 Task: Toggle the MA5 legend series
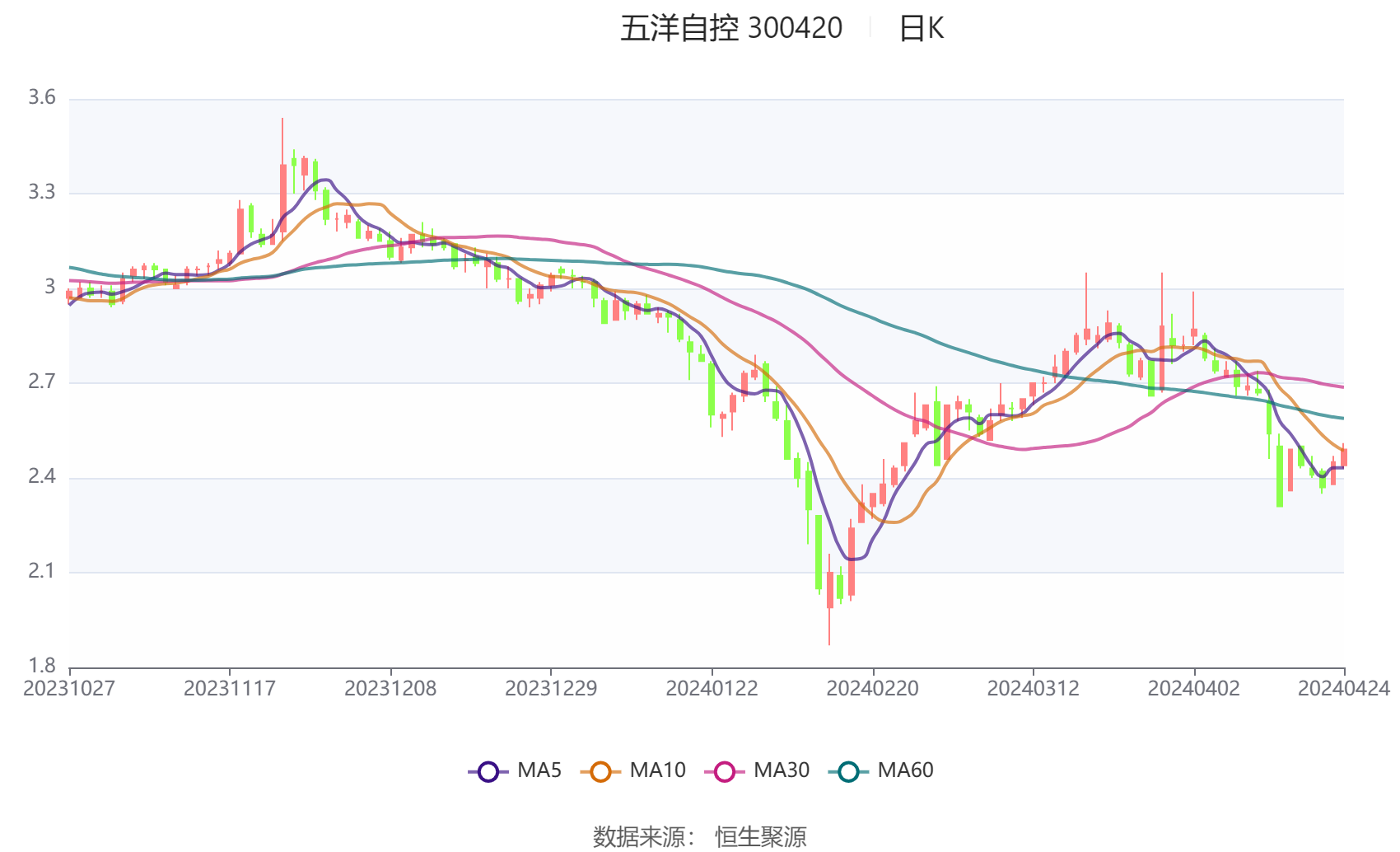point(515,771)
